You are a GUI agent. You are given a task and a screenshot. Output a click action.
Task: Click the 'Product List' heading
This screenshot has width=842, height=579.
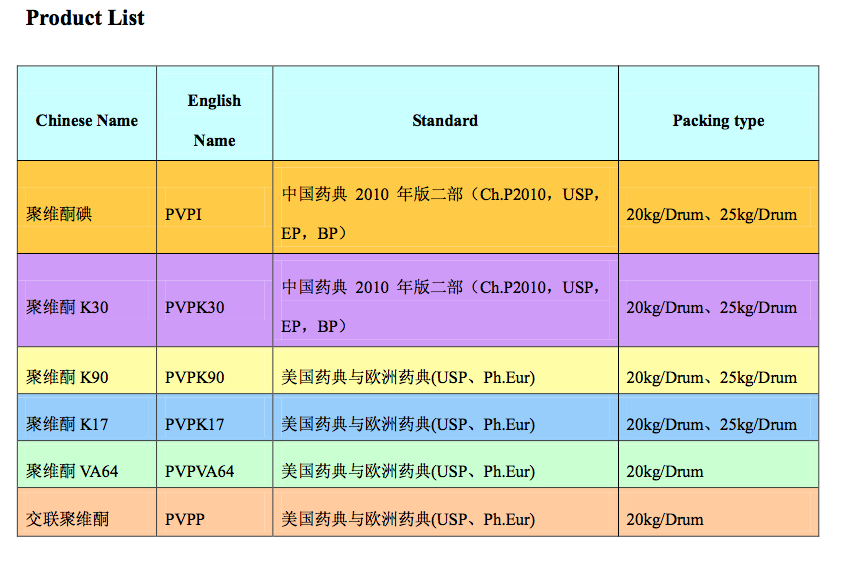85,18
